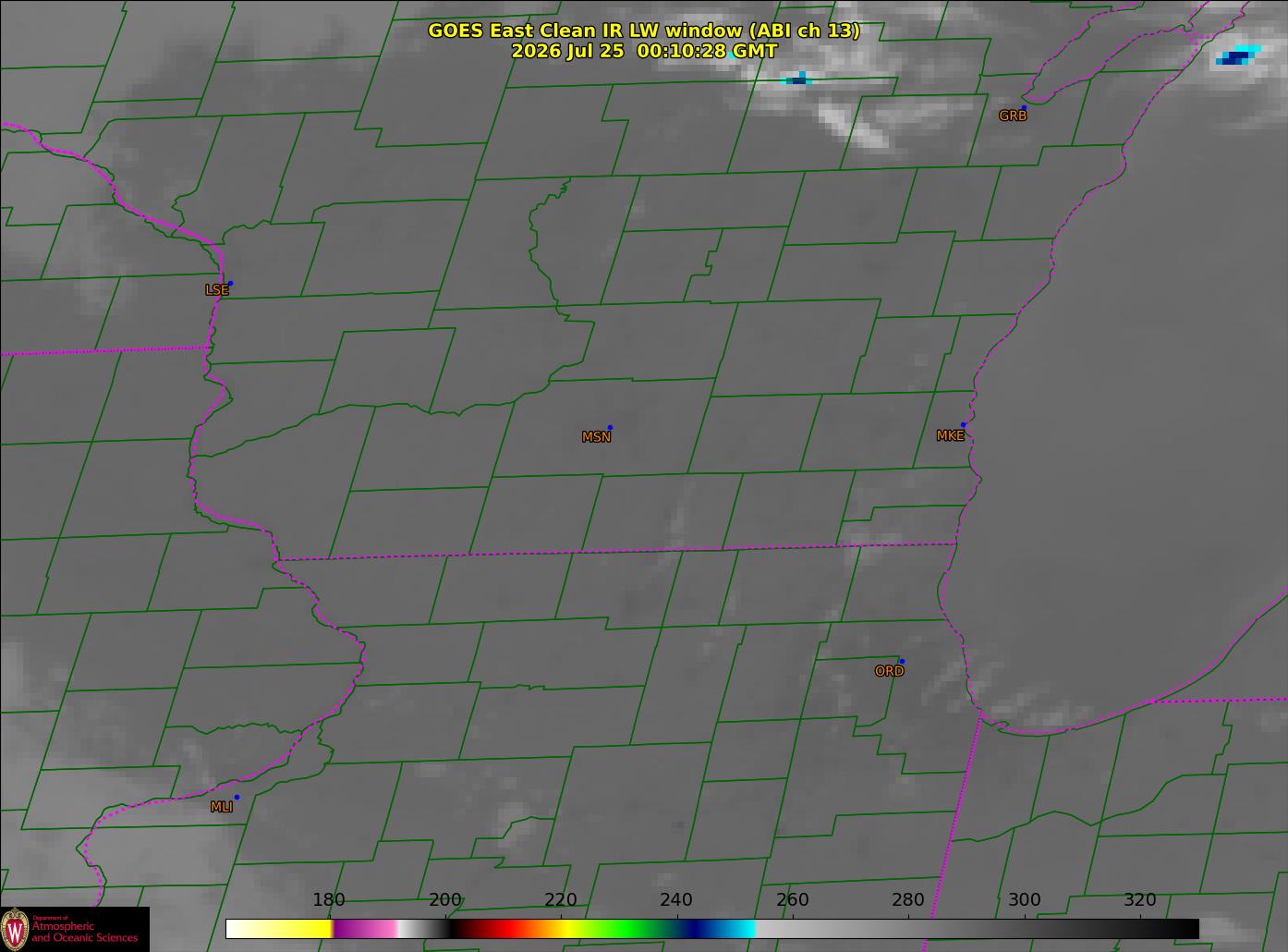The image size is (1288, 952).
Task: Click the cyan section of the colorbar
Action: pos(736,928)
